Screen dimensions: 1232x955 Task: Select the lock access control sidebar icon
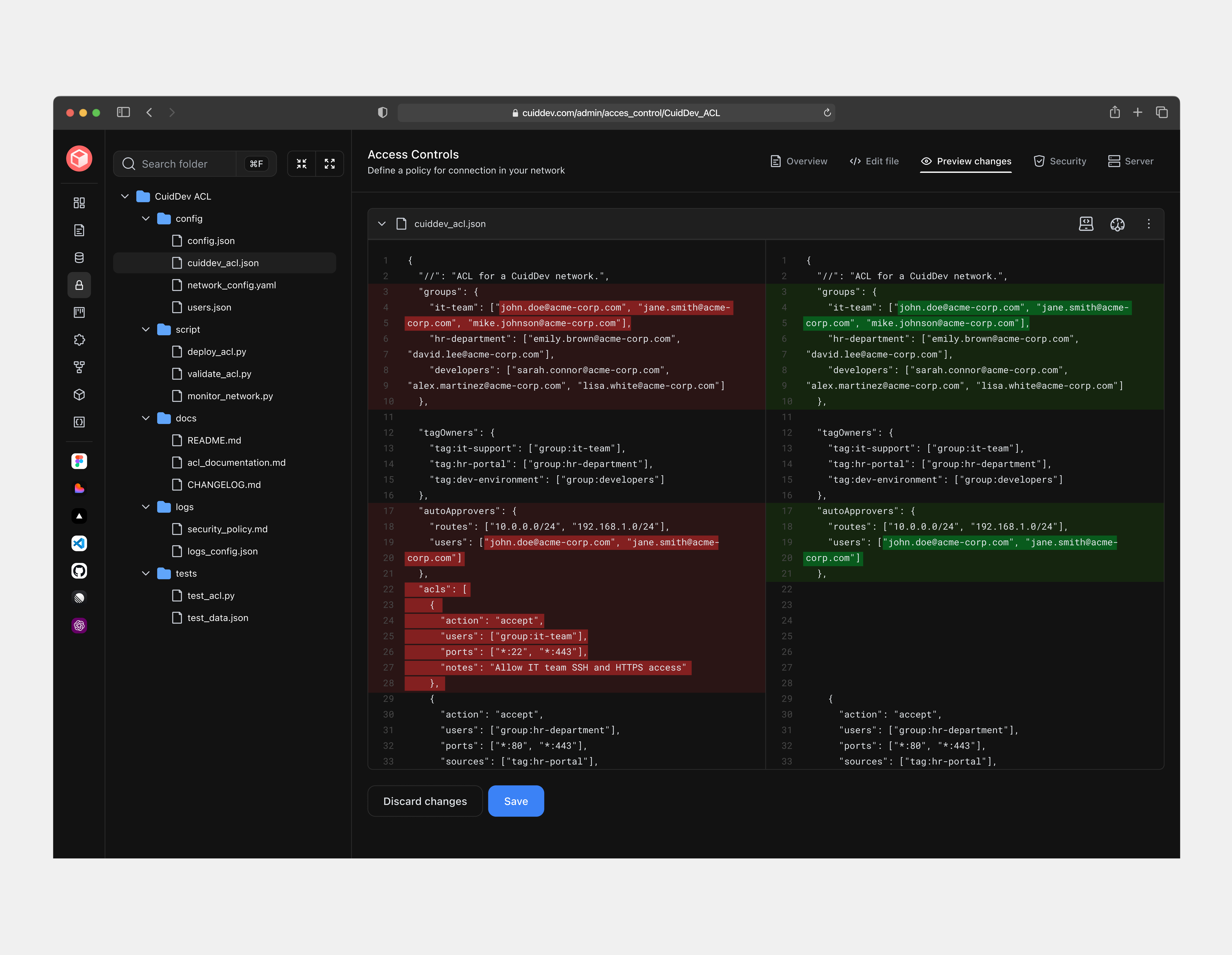click(x=79, y=285)
